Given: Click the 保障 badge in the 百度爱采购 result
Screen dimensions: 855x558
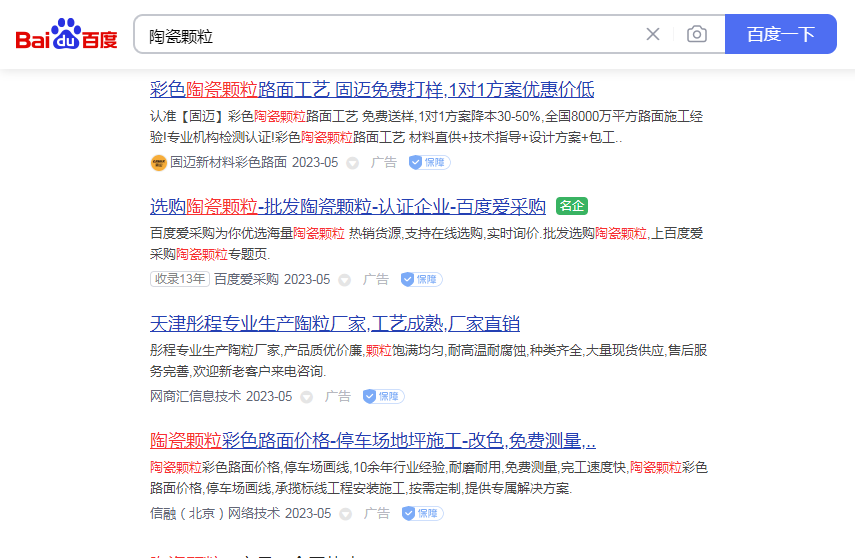Looking at the screenshot, I should point(422,279).
